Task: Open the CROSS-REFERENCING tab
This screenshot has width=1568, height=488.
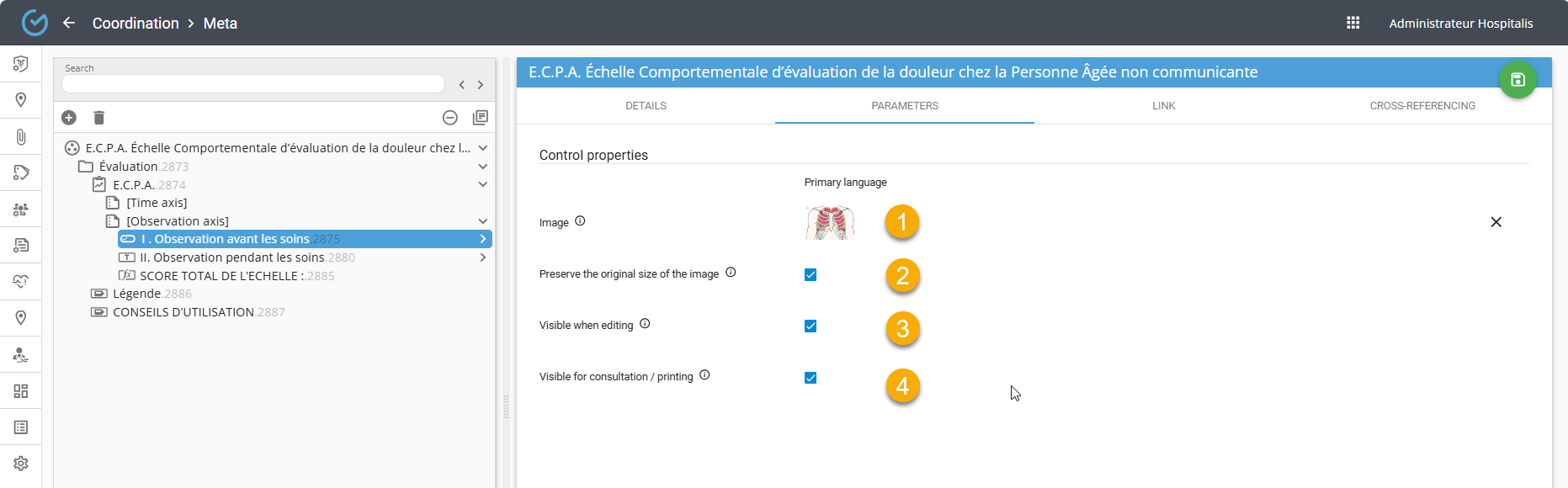Action: point(1422,106)
